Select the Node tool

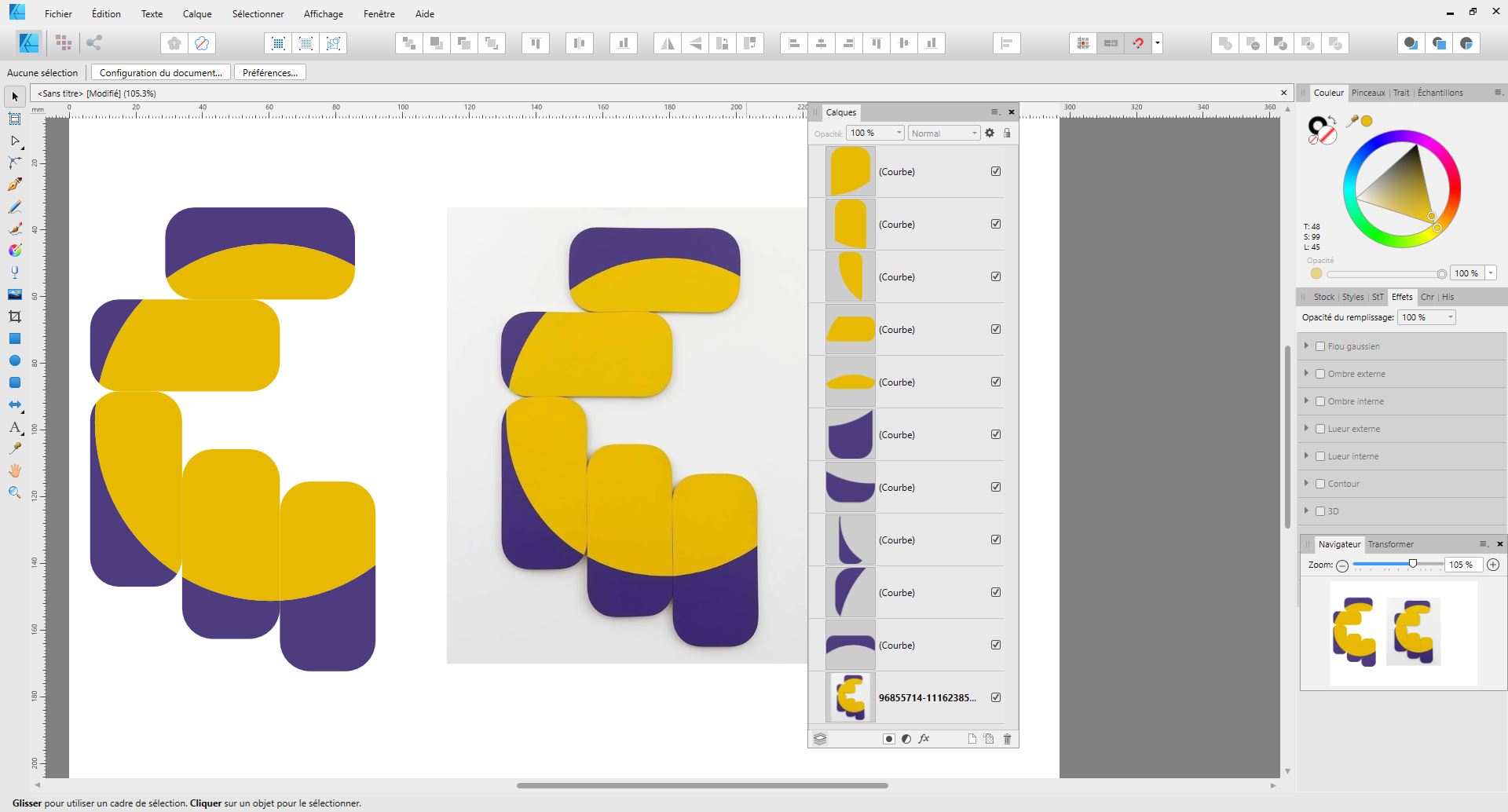click(15, 141)
